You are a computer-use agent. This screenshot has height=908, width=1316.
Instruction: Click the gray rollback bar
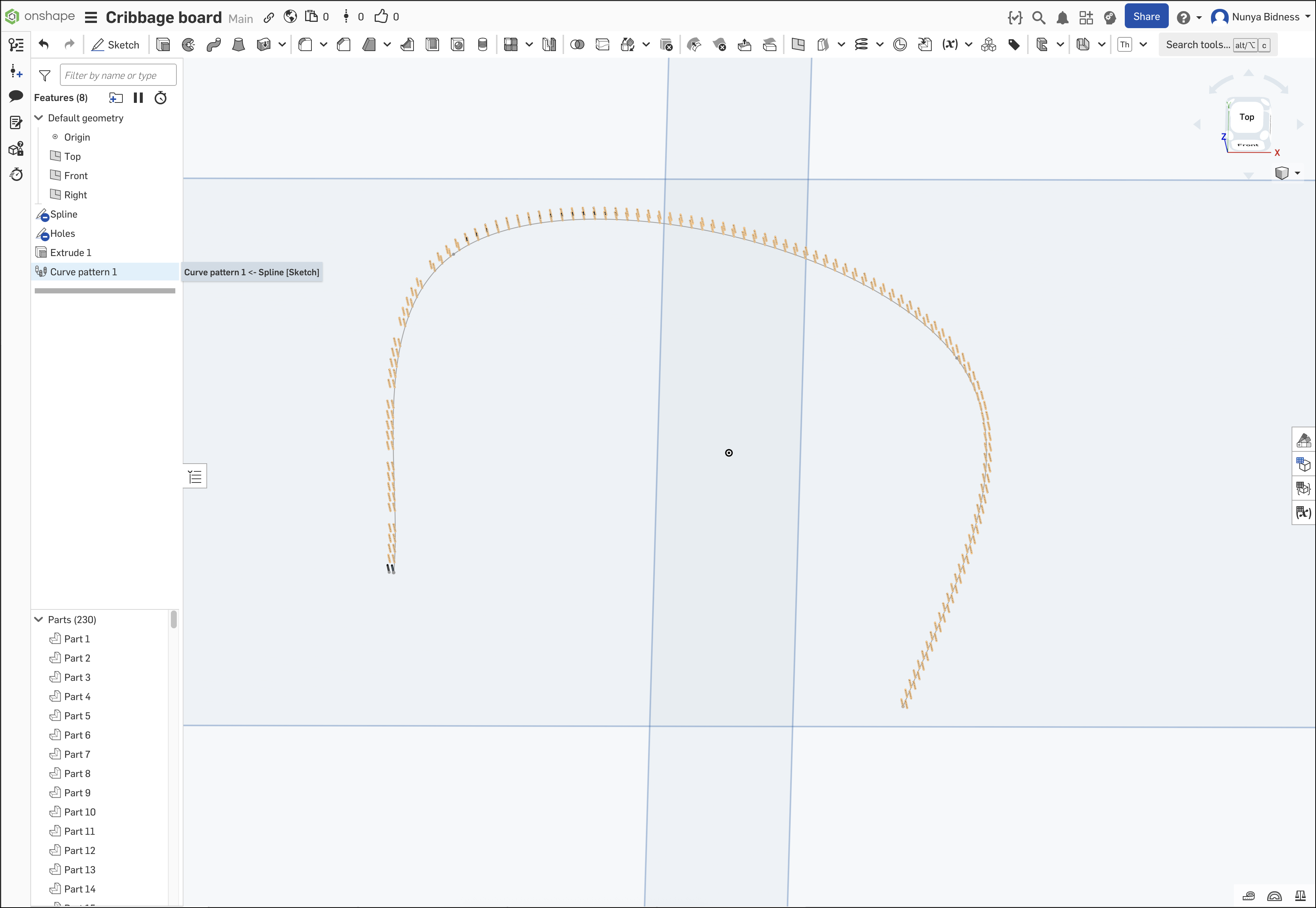105,291
